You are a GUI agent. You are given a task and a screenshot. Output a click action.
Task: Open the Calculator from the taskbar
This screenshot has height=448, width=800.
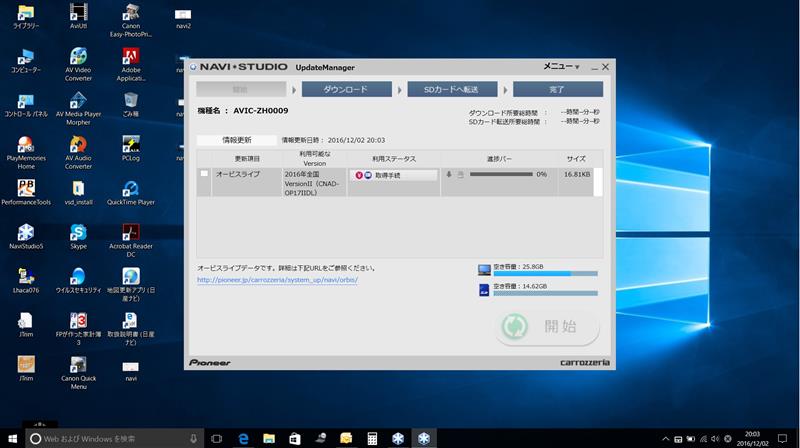[x=372, y=438]
